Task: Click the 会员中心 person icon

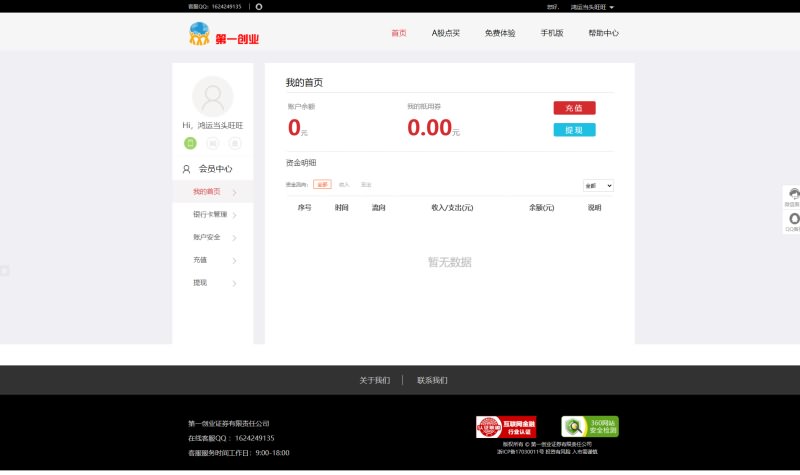Action: click(x=186, y=169)
